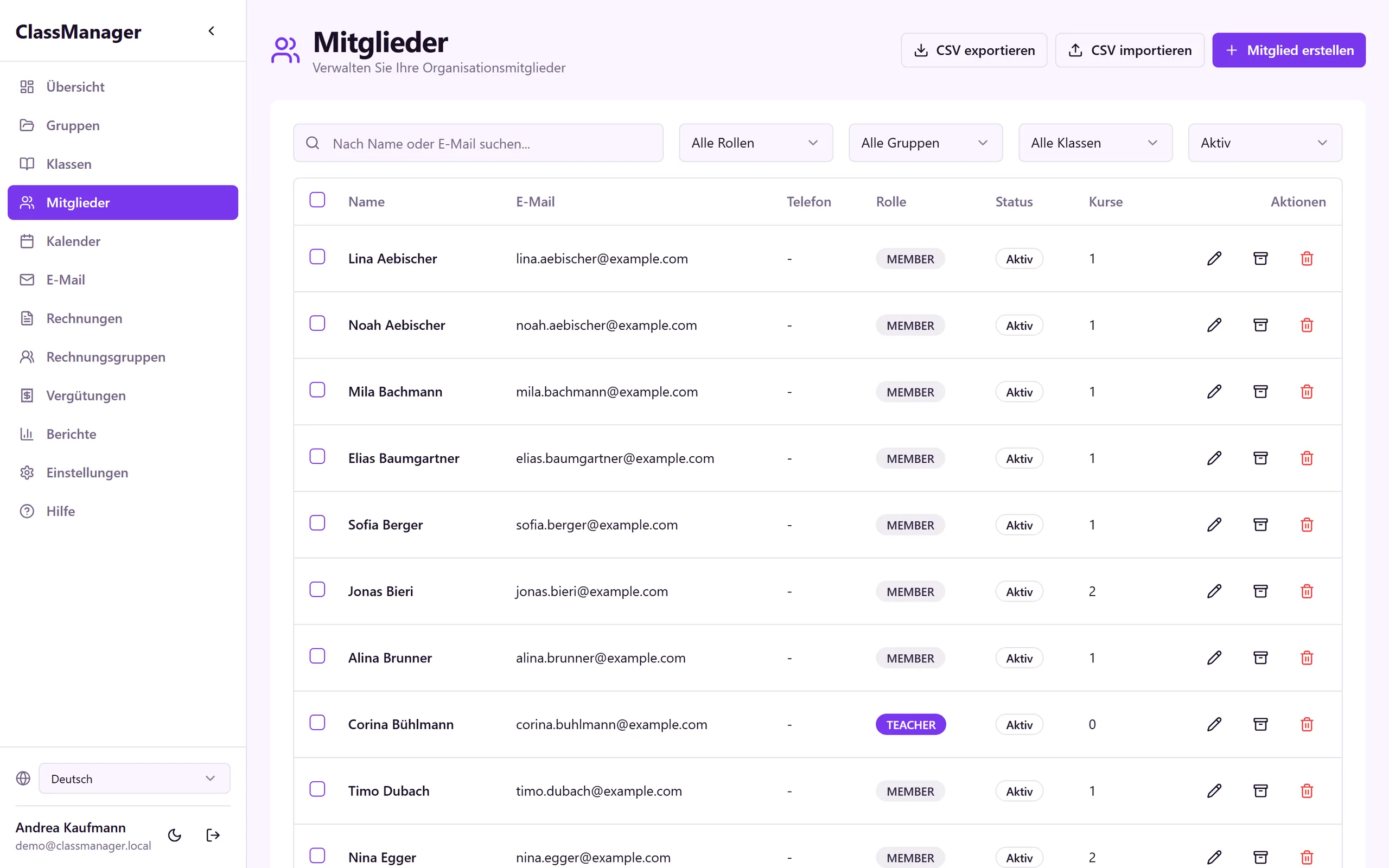Image resolution: width=1389 pixels, height=868 pixels.
Task: Edit Nina Egger with the pencil icon
Action: click(1214, 857)
